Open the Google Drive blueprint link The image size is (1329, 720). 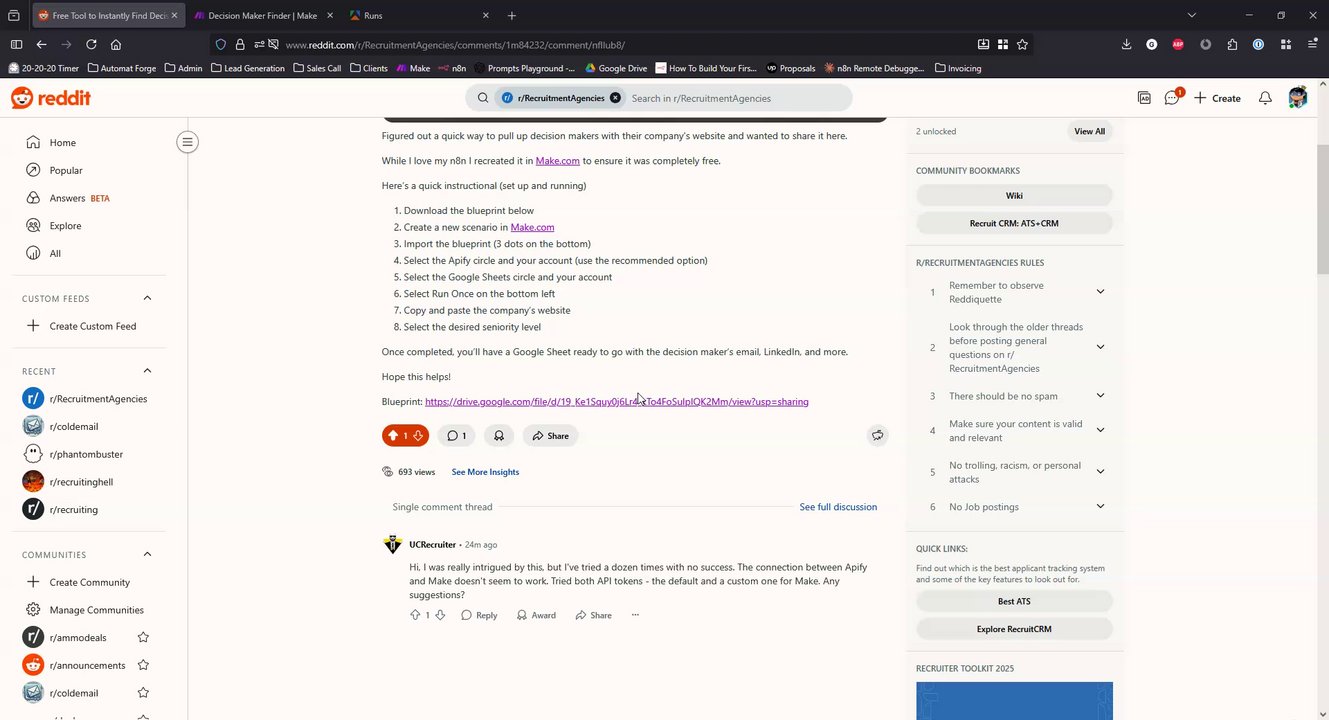617,402
